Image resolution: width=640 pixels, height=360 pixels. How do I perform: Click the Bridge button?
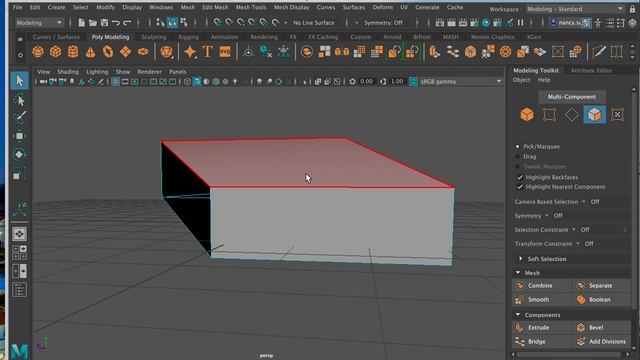pos(542,342)
